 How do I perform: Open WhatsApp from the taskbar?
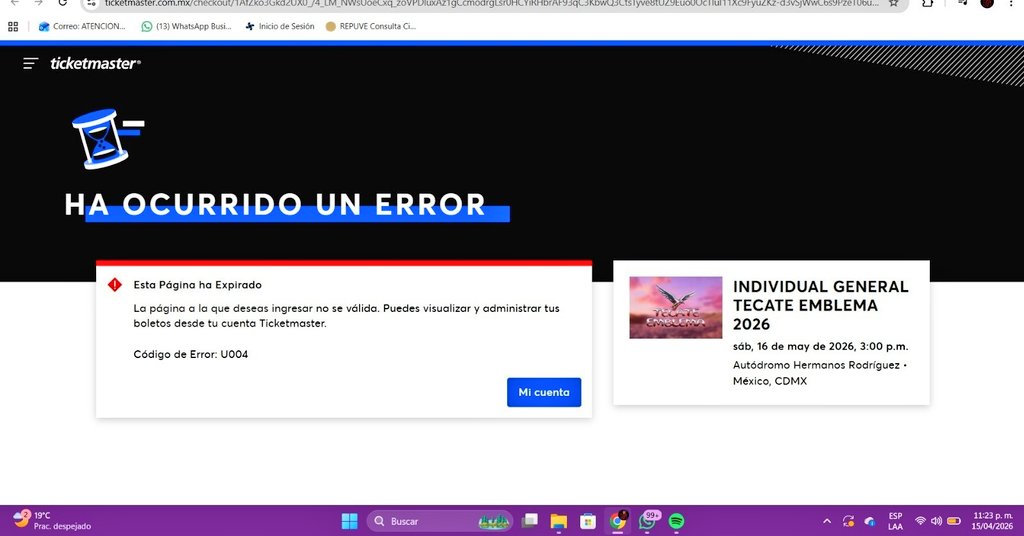pos(647,521)
